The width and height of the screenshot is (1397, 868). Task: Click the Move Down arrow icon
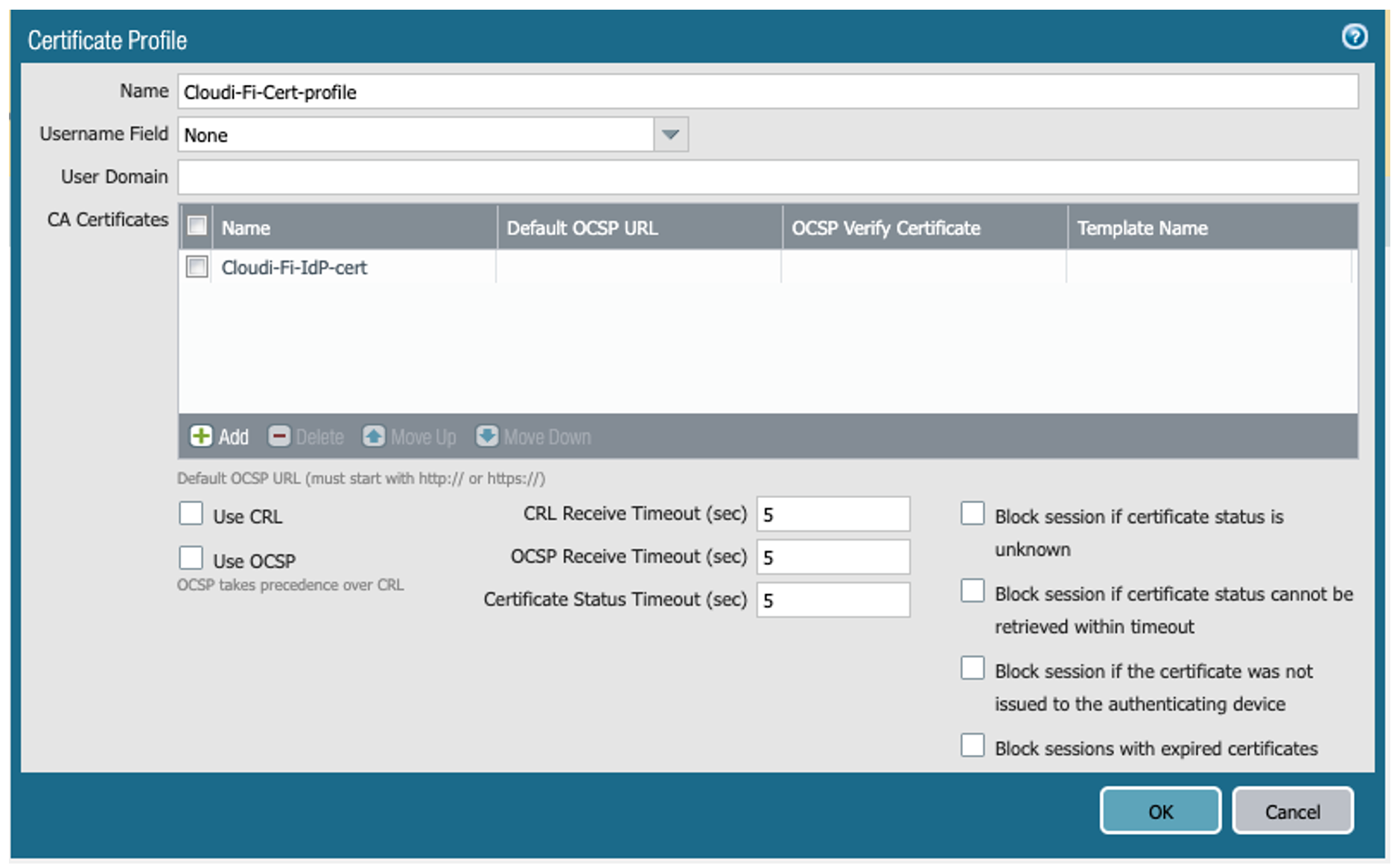pos(488,436)
